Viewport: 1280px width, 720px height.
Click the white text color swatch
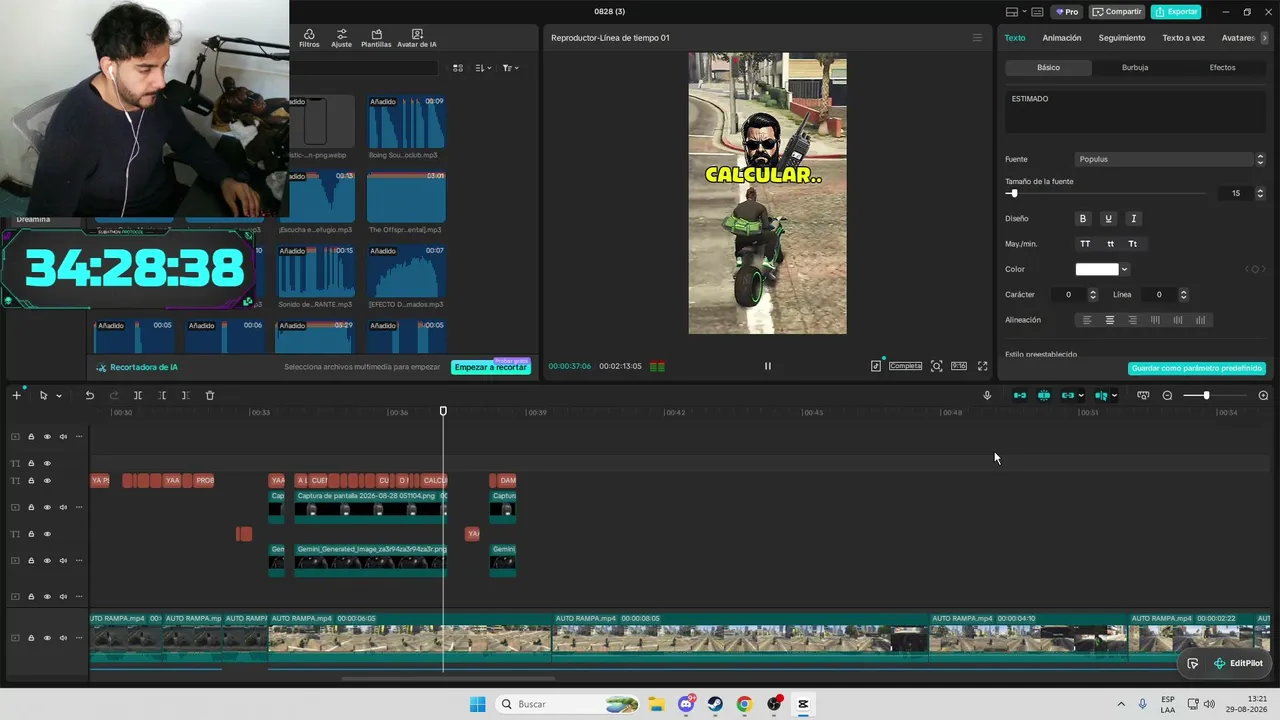(x=1097, y=269)
